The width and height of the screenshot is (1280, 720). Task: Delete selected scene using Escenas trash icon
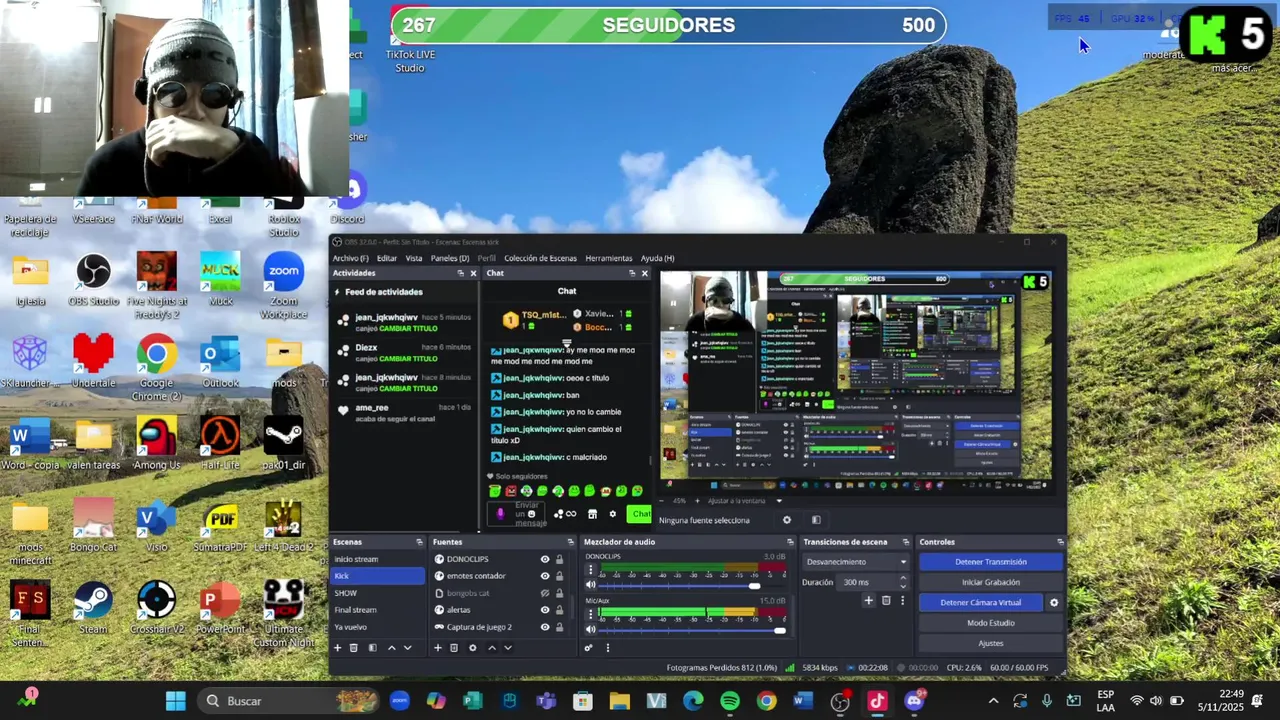354,648
